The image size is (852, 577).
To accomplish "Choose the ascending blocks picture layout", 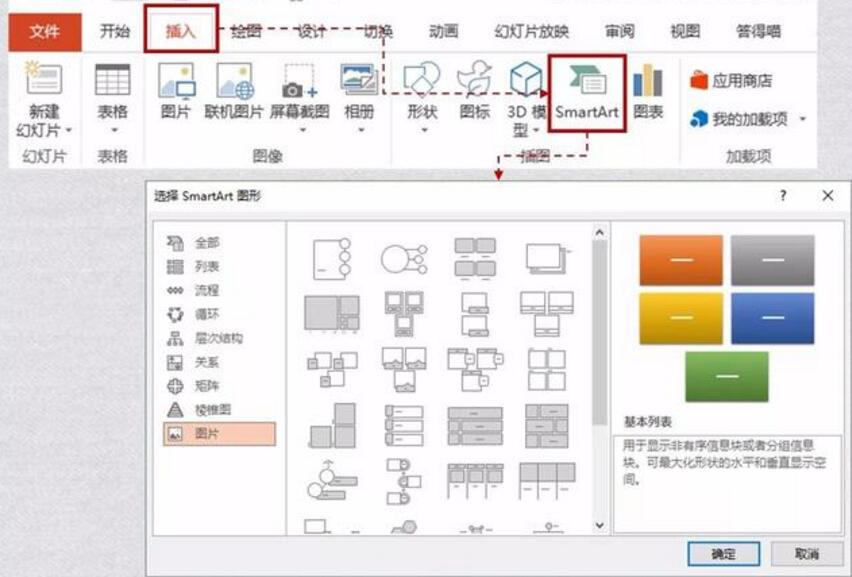I will pos(333,425).
